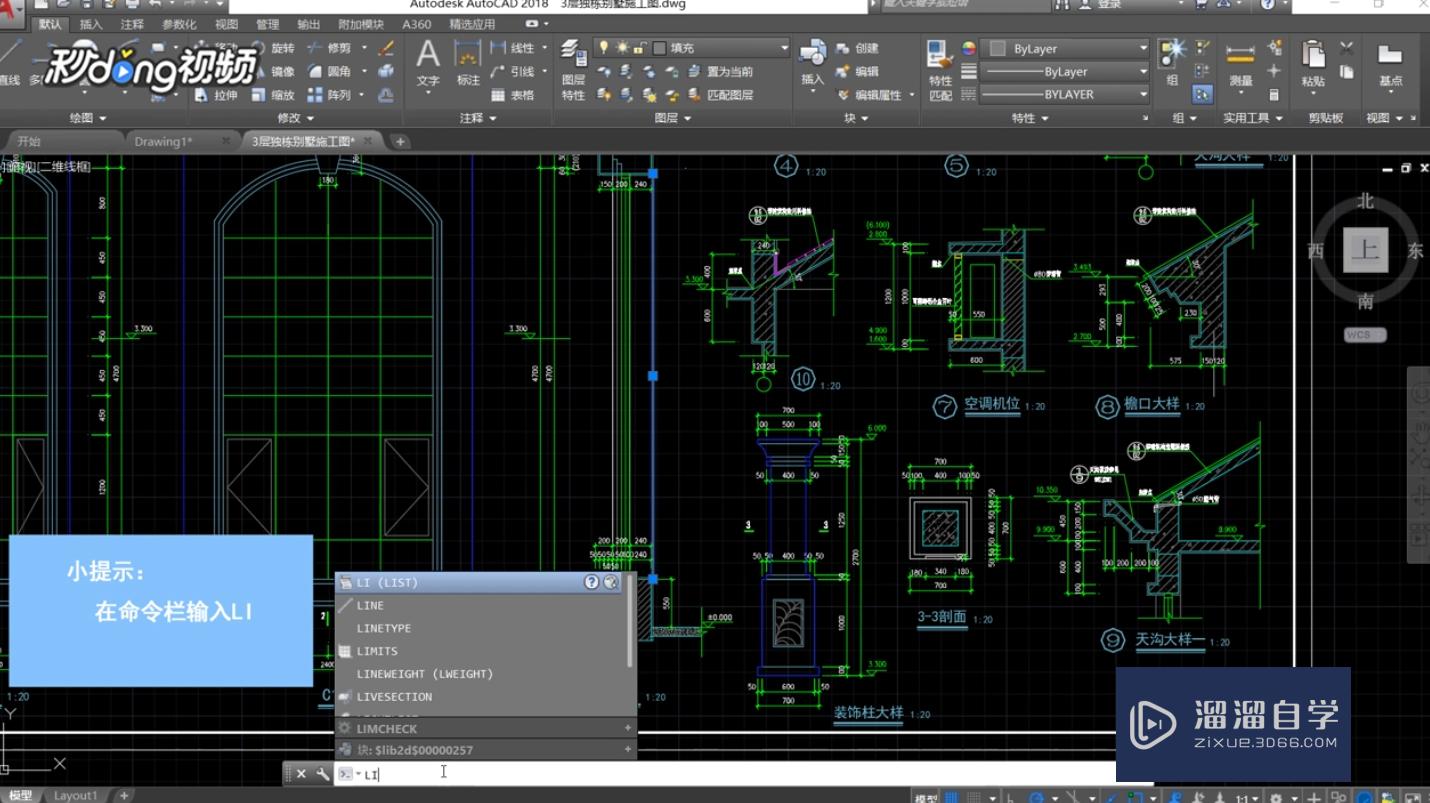This screenshot has width=1430, height=803.
Task: Click the Measure (测量) tool
Action: 1240,62
